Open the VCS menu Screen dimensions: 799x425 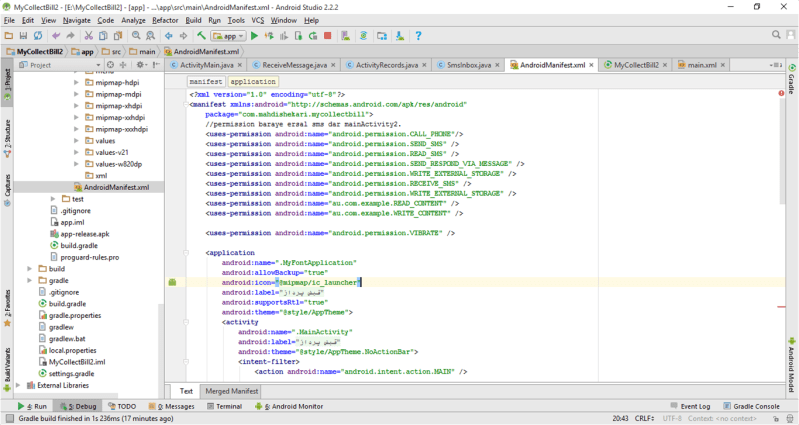tap(258, 20)
